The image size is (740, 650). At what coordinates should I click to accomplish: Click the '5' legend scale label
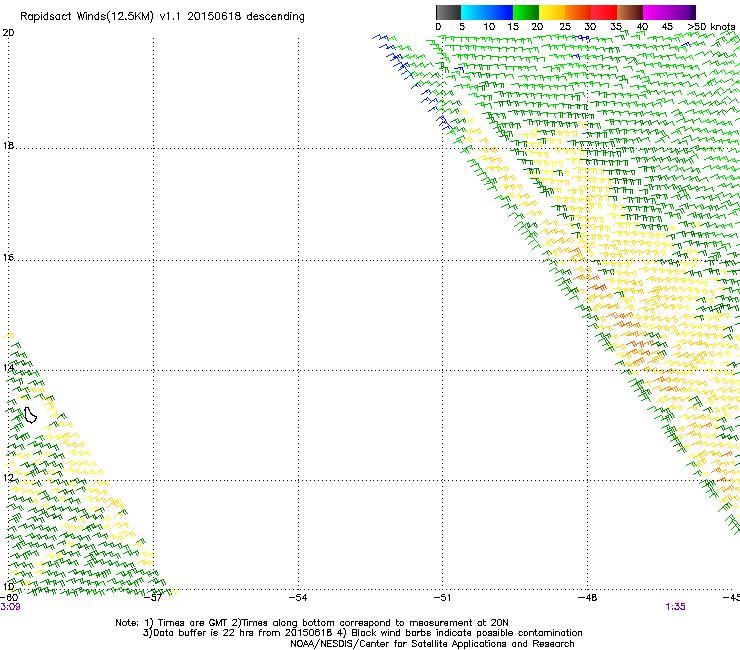(462, 27)
